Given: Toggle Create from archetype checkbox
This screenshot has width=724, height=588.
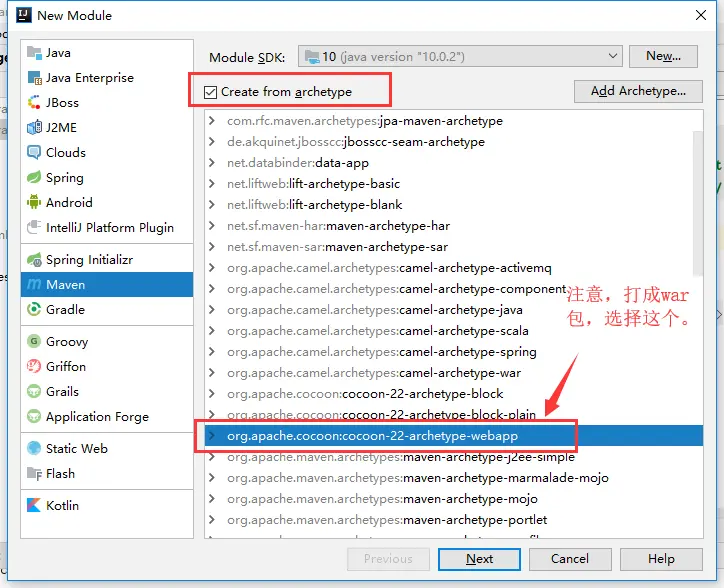Looking at the screenshot, I should click(x=211, y=92).
